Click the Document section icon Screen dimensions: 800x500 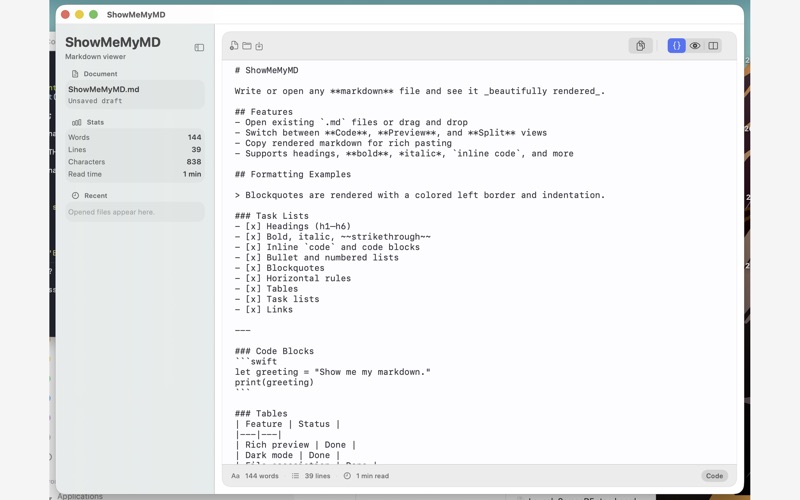point(75,74)
